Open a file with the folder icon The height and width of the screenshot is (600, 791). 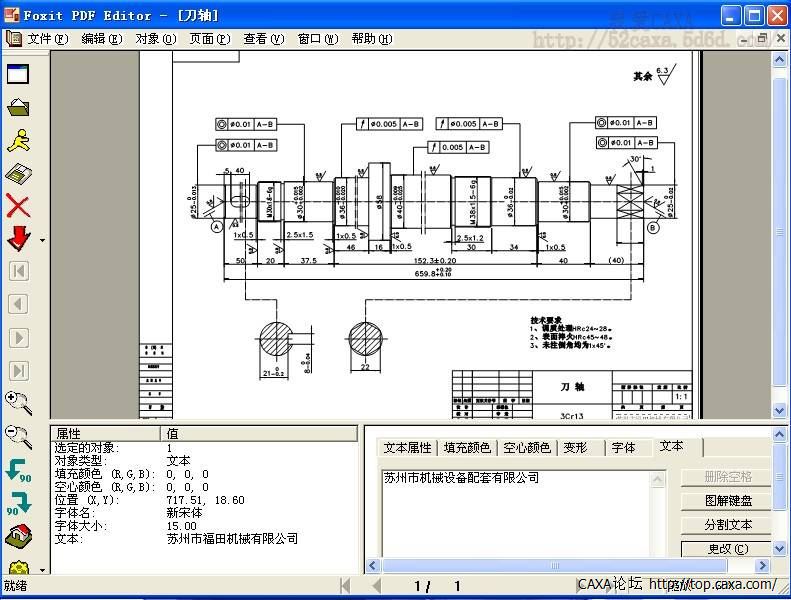pyautogui.click(x=18, y=107)
